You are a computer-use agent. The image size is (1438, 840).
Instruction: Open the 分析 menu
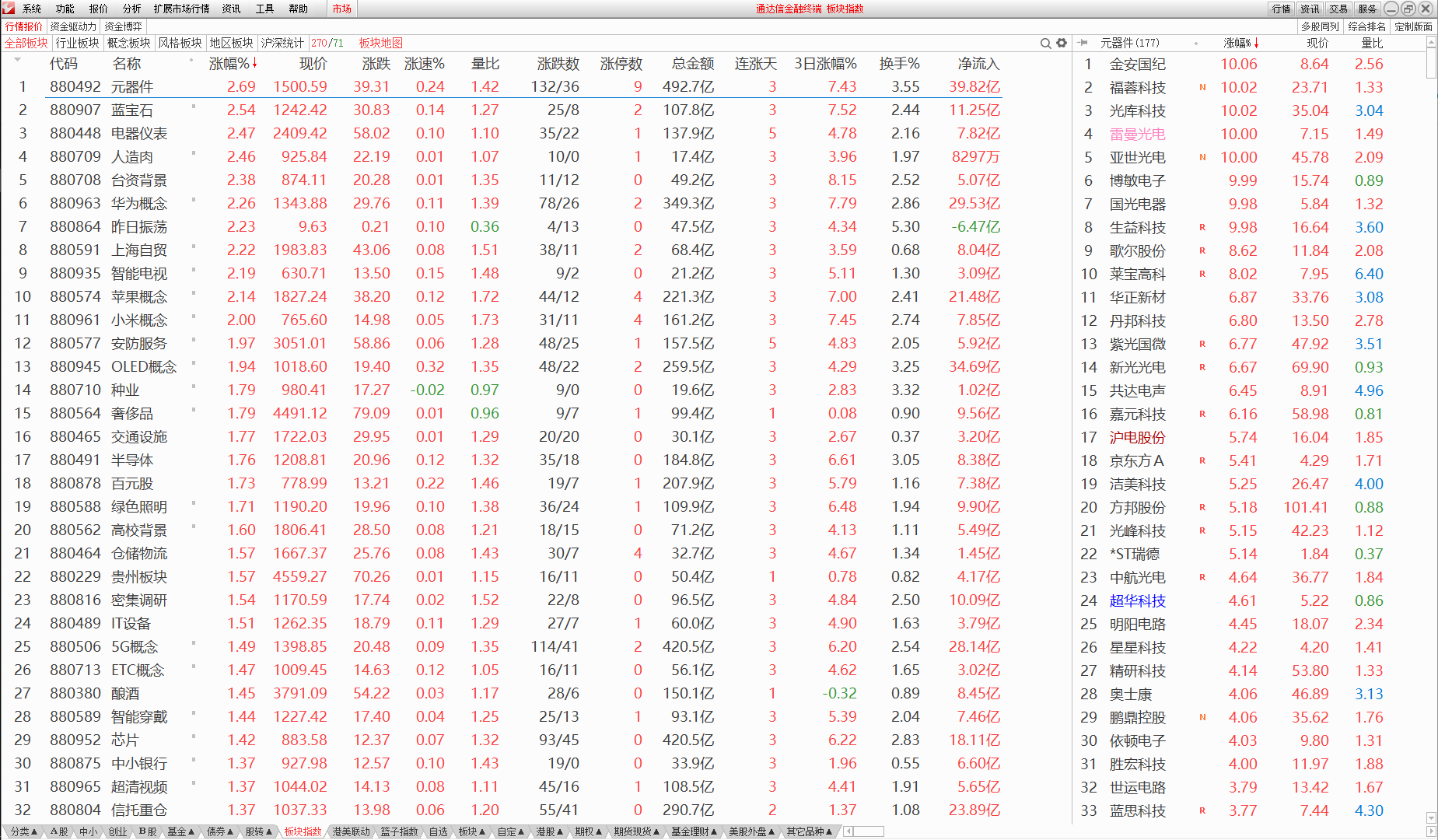coord(132,9)
